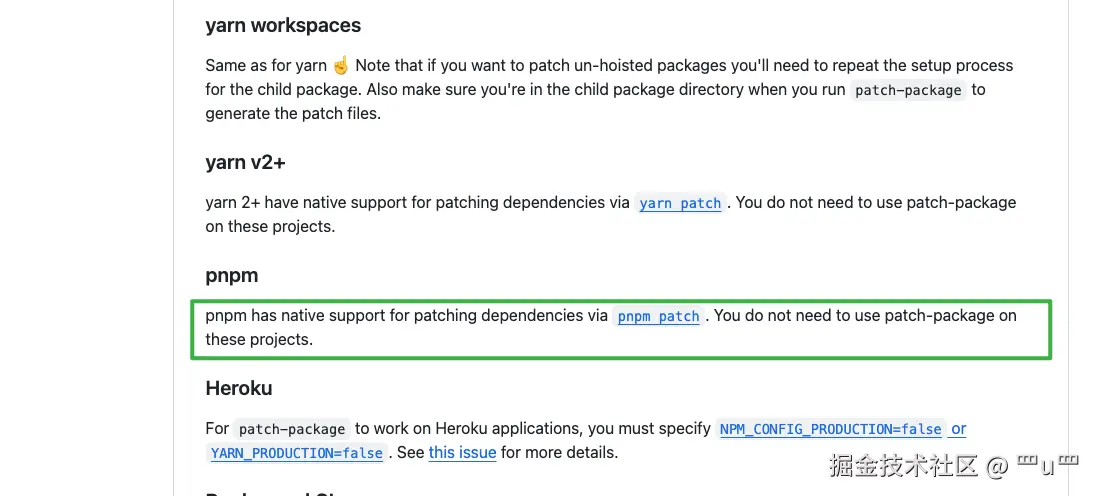Screen dimensions: 1097x496
Task: Click the "Heroku" heading
Action: (x=239, y=388)
